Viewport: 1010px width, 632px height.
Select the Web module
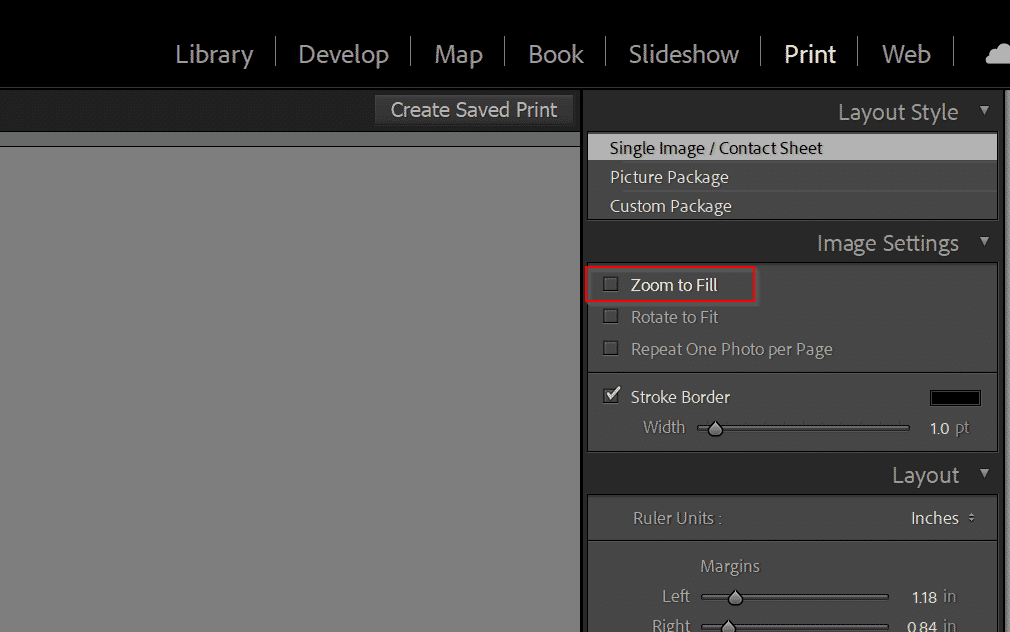[x=905, y=54]
